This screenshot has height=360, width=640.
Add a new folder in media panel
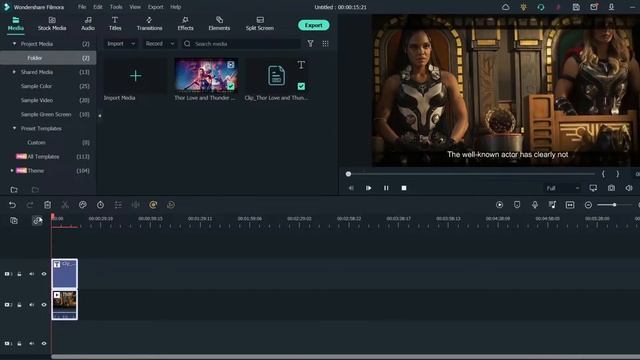click(14, 190)
